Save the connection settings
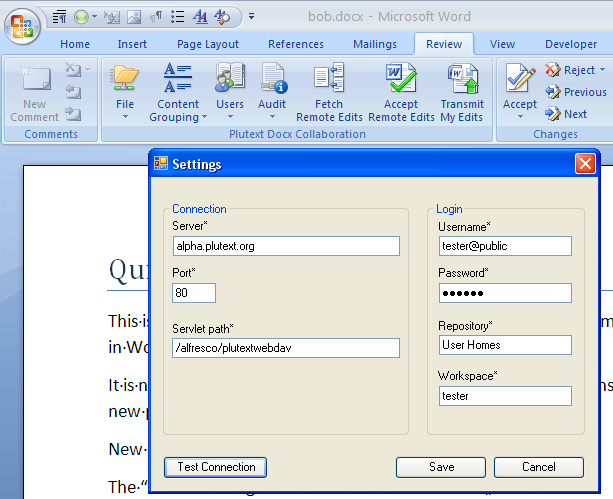613x499 pixels. coord(440,467)
